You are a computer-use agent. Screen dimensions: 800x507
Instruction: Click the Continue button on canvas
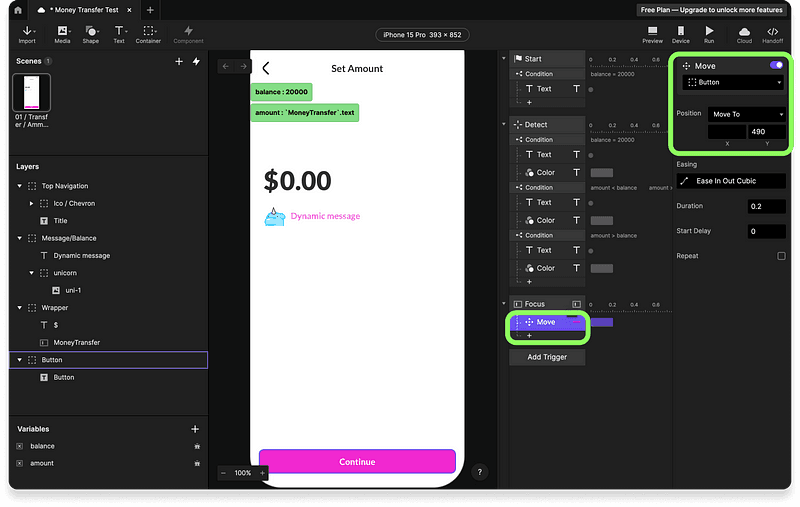(x=357, y=462)
